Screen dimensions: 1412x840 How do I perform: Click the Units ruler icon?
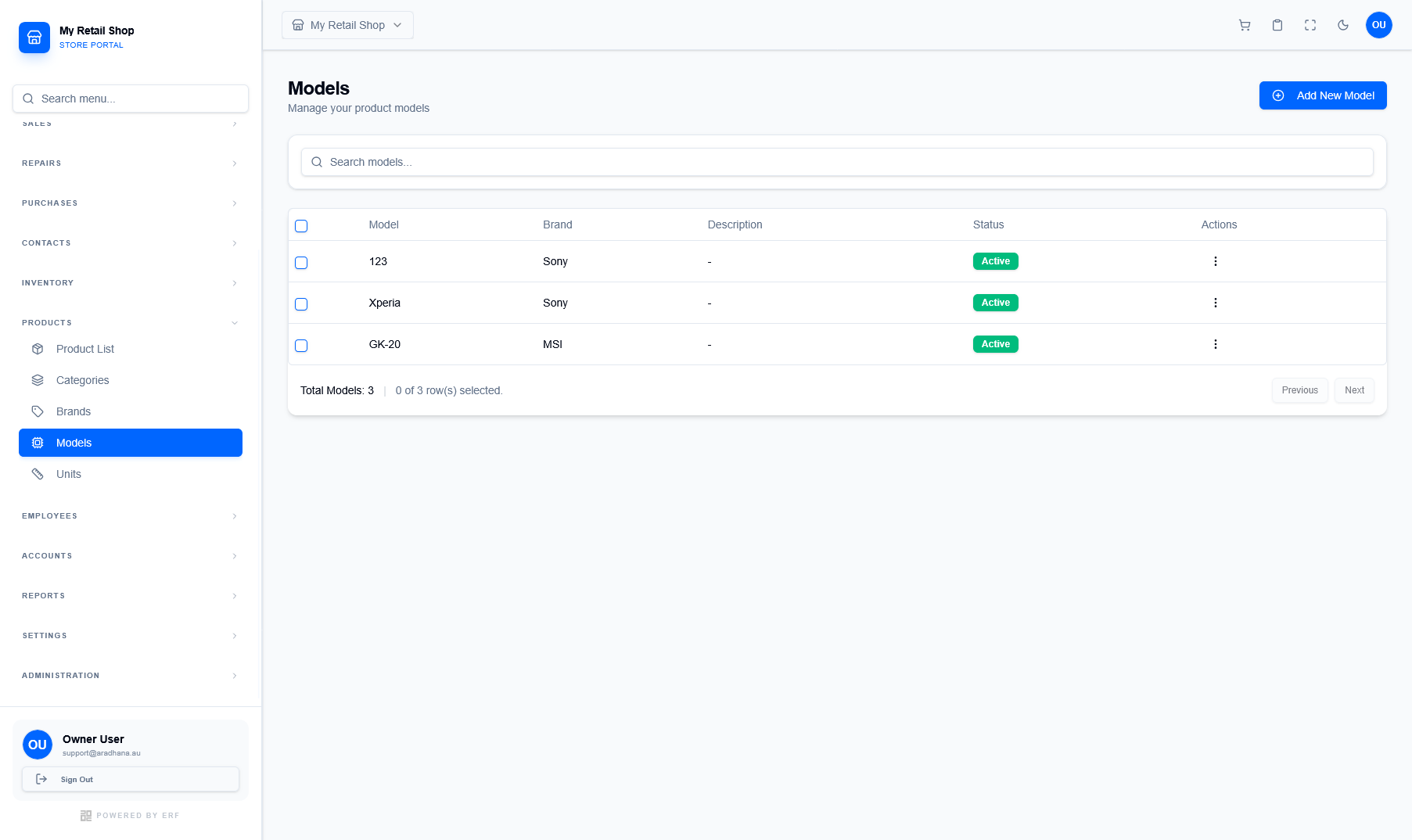(38, 474)
